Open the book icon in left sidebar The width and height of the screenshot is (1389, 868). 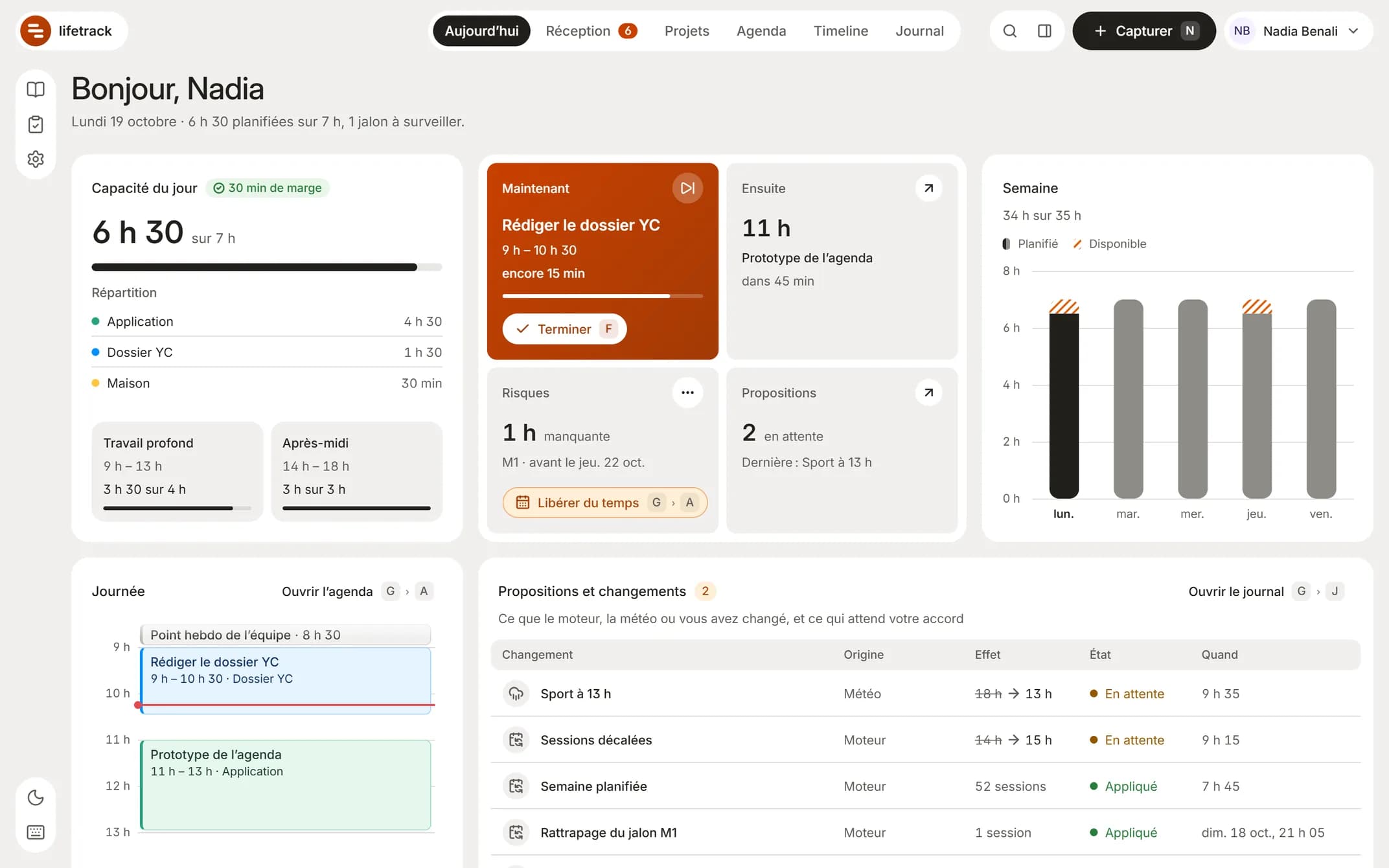point(36,89)
